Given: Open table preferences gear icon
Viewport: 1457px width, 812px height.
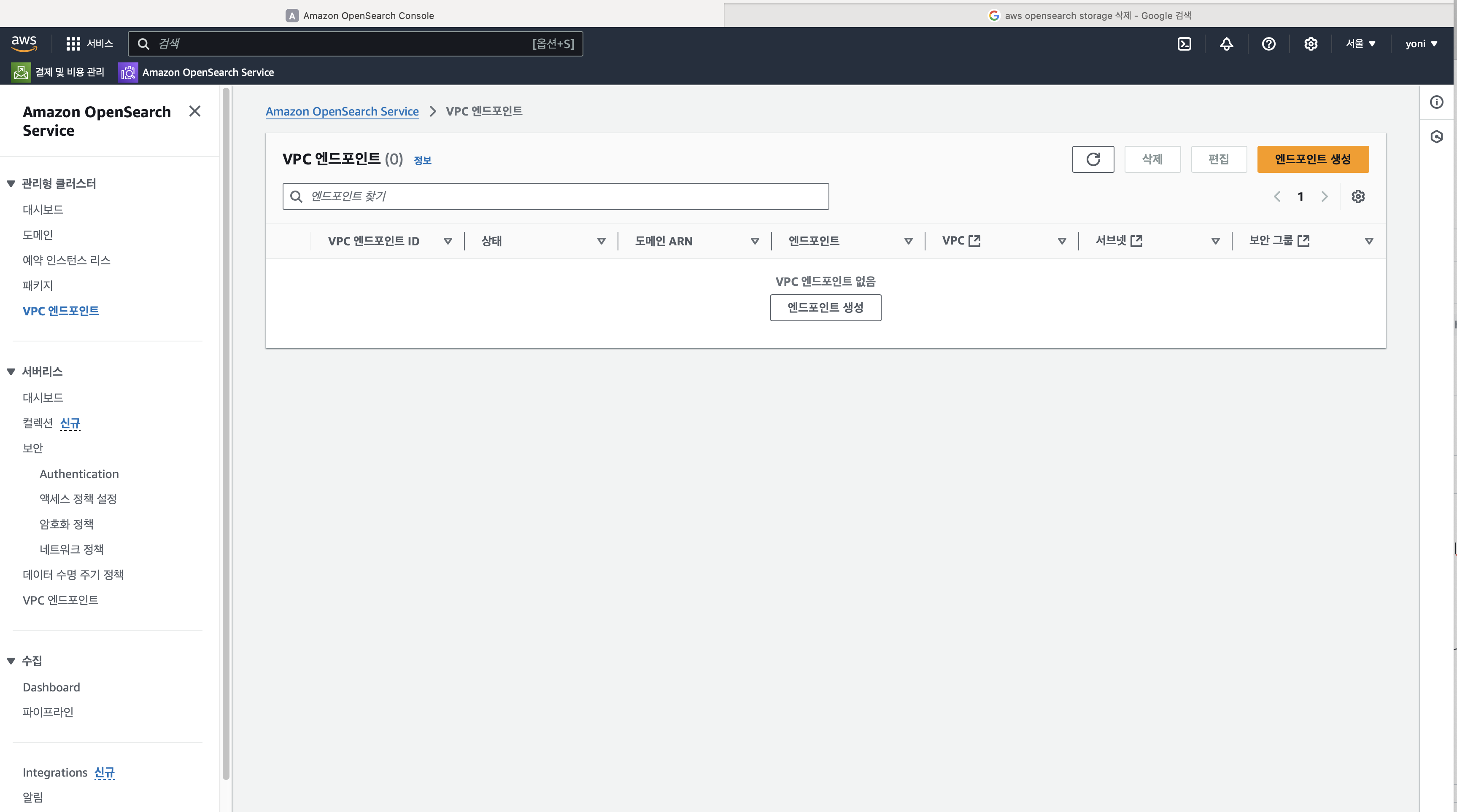Looking at the screenshot, I should click(1358, 196).
